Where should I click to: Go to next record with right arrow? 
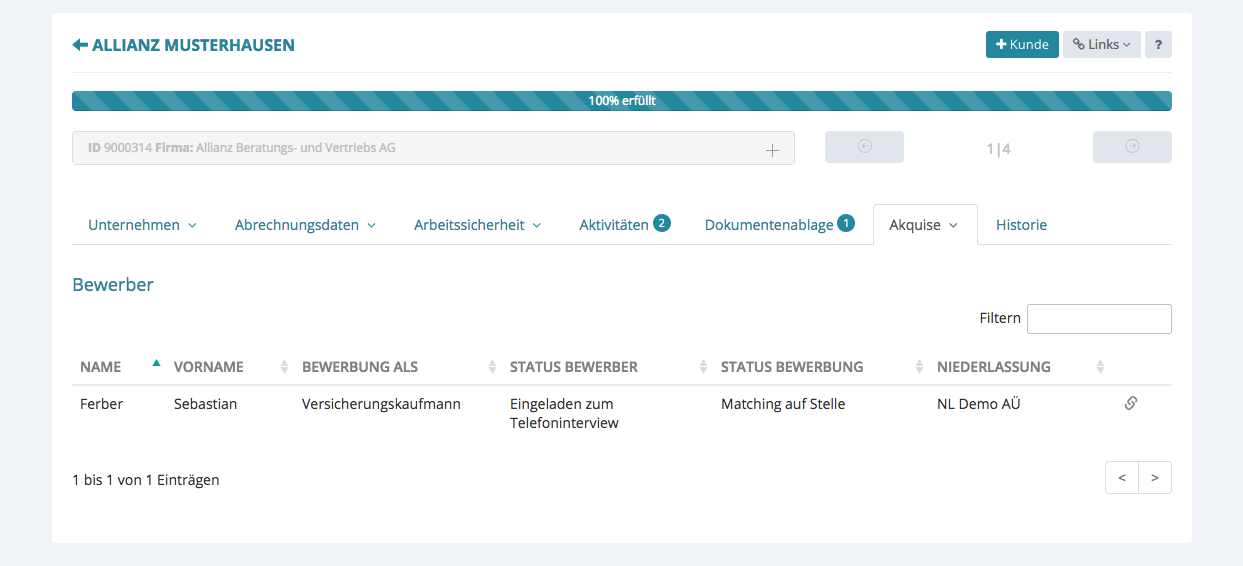pos(1132,147)
